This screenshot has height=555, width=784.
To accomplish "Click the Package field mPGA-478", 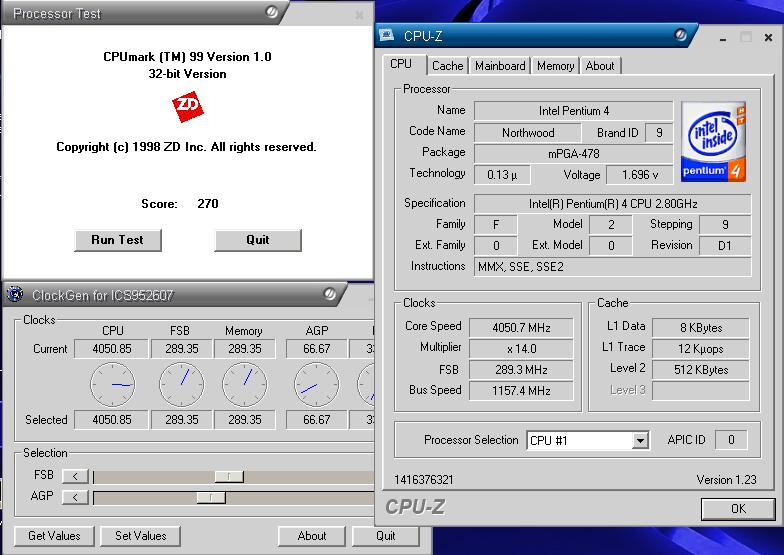I will click(x=574, y=154).
